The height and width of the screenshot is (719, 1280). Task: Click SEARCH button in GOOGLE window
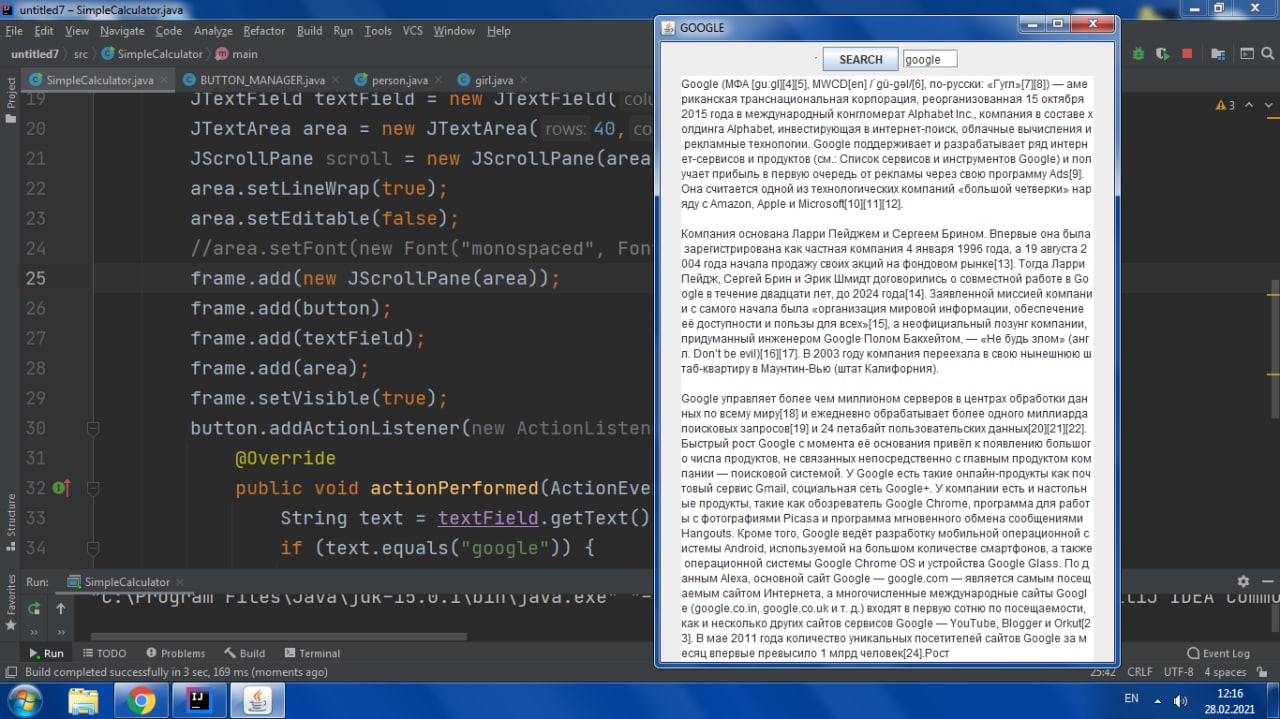pyautogui.click(x=860, y=59)
